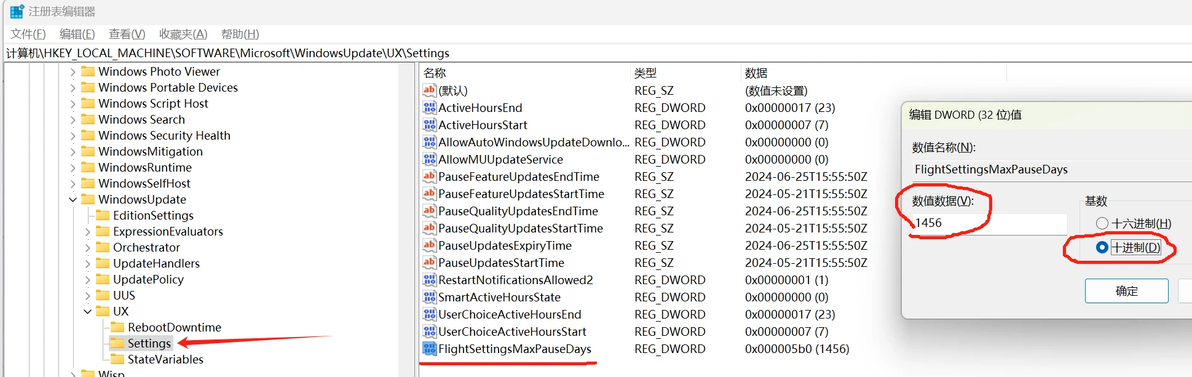
Task: Click the Registry Editor app icon in title bar
Action: (16, 12)
